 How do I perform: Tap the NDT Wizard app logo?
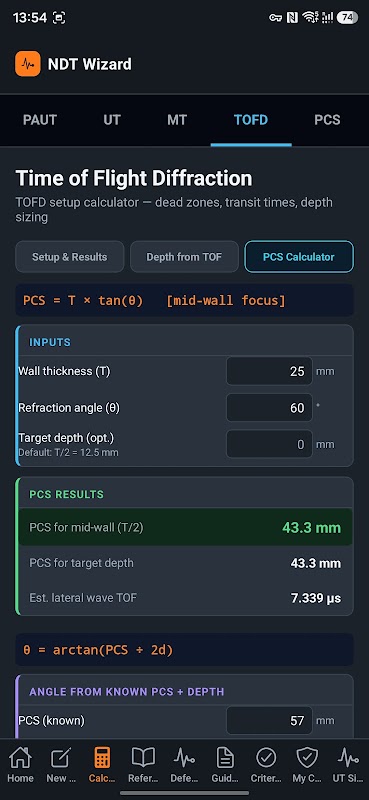click(28, 64)
